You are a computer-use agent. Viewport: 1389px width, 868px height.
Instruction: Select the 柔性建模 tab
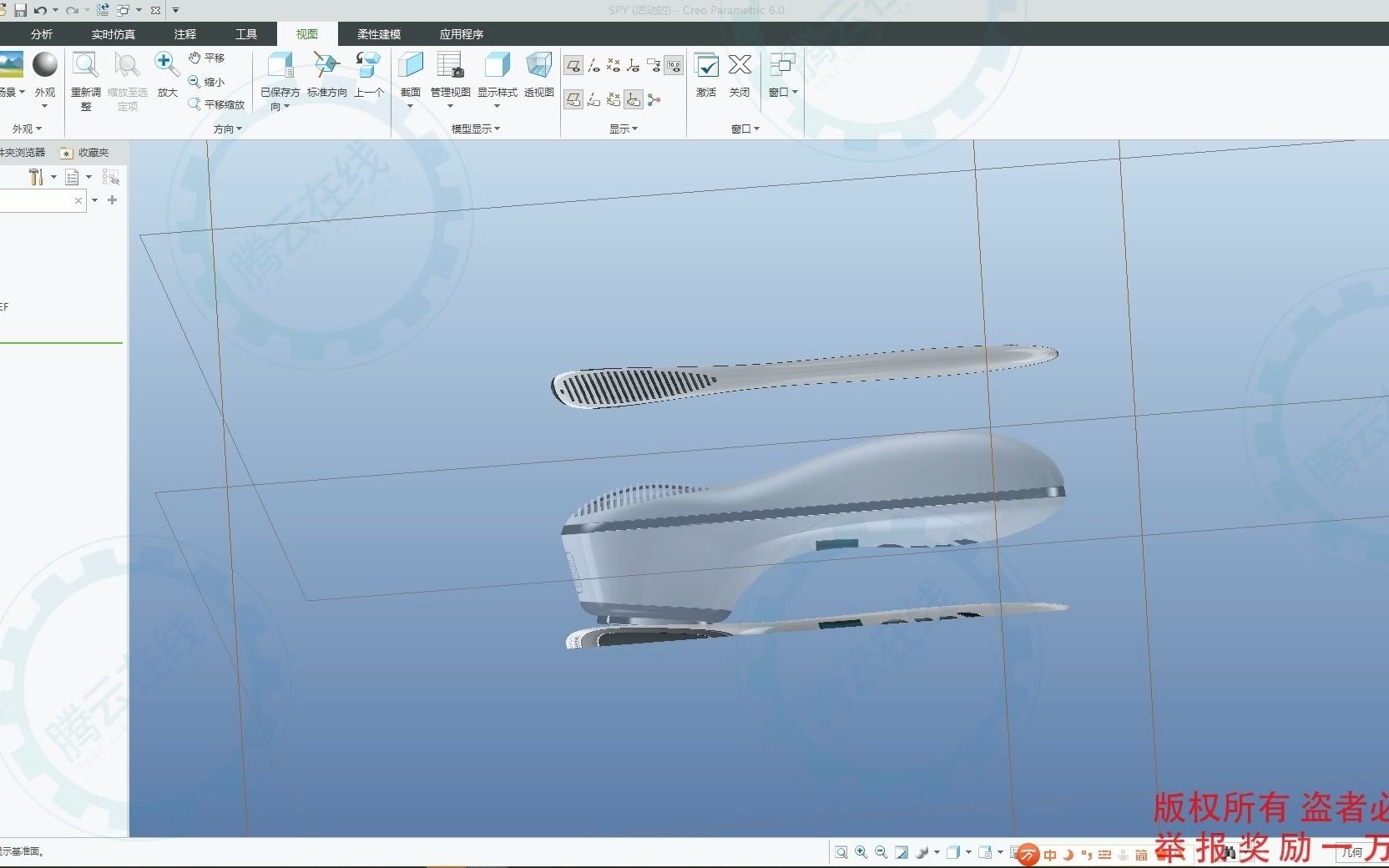click(379, 34)
